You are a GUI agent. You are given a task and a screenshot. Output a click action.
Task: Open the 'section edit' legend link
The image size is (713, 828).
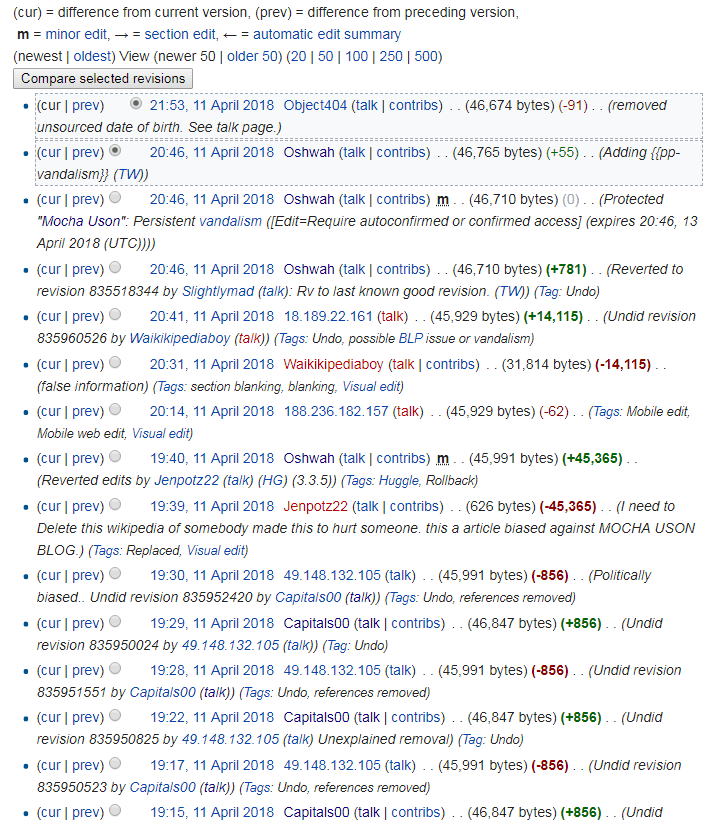click(x=181, y=34)
